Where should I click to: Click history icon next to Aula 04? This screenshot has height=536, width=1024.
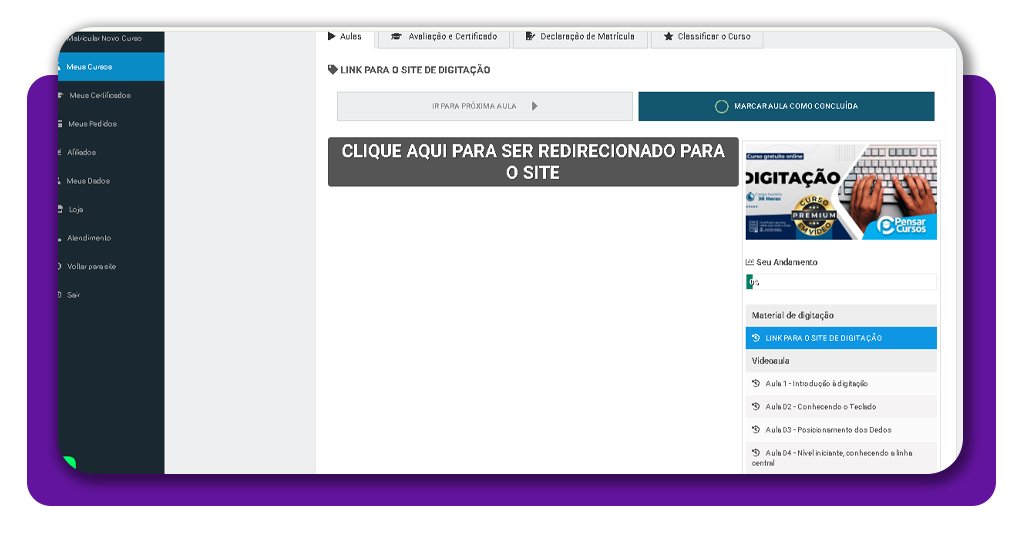click(756, 452)
